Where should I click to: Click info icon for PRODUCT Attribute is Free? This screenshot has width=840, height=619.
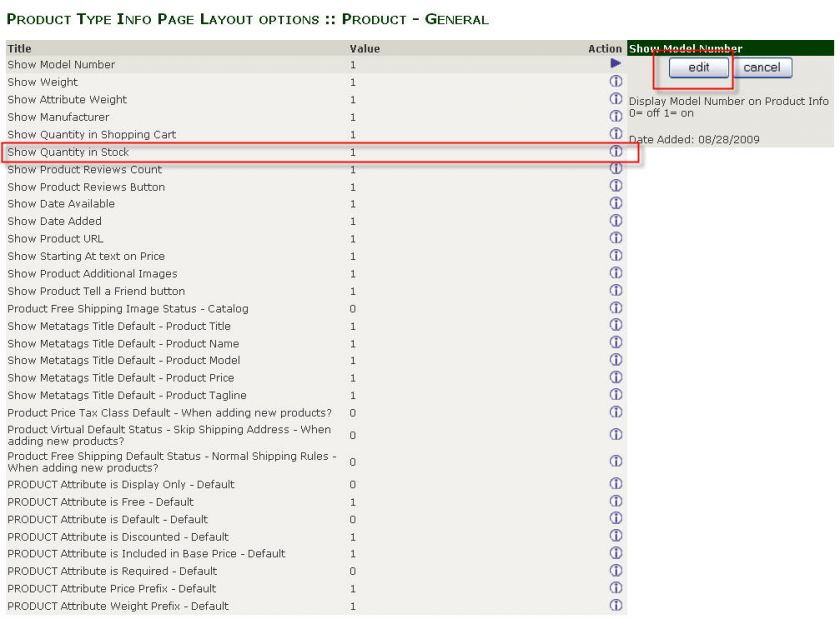click(616, 502)
